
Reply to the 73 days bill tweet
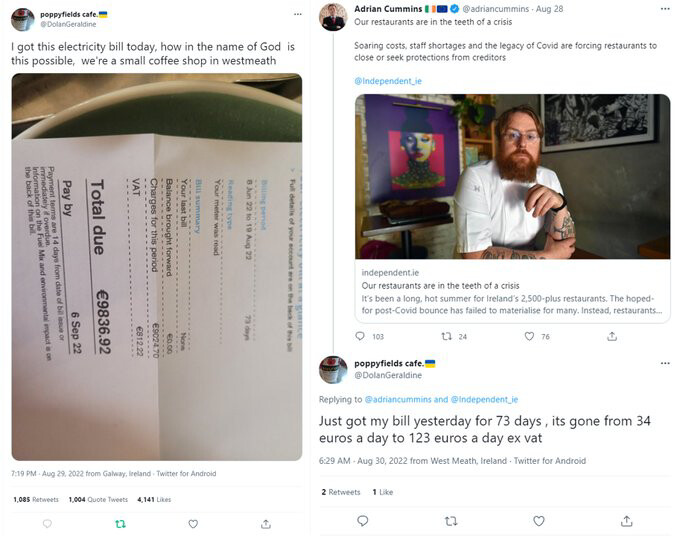[x=363, y=521]
